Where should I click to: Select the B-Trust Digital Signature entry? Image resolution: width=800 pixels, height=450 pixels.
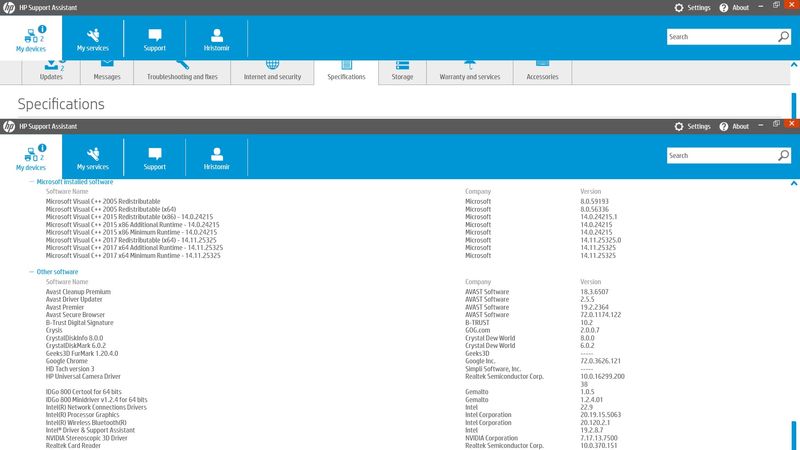[80, 322]
